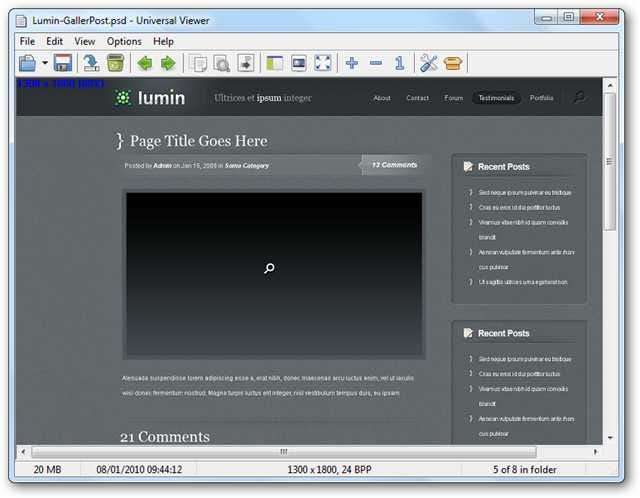This screenshot has width=640, height=498.
Task: Go to next file with green right arrow
Action: (167, 63)
